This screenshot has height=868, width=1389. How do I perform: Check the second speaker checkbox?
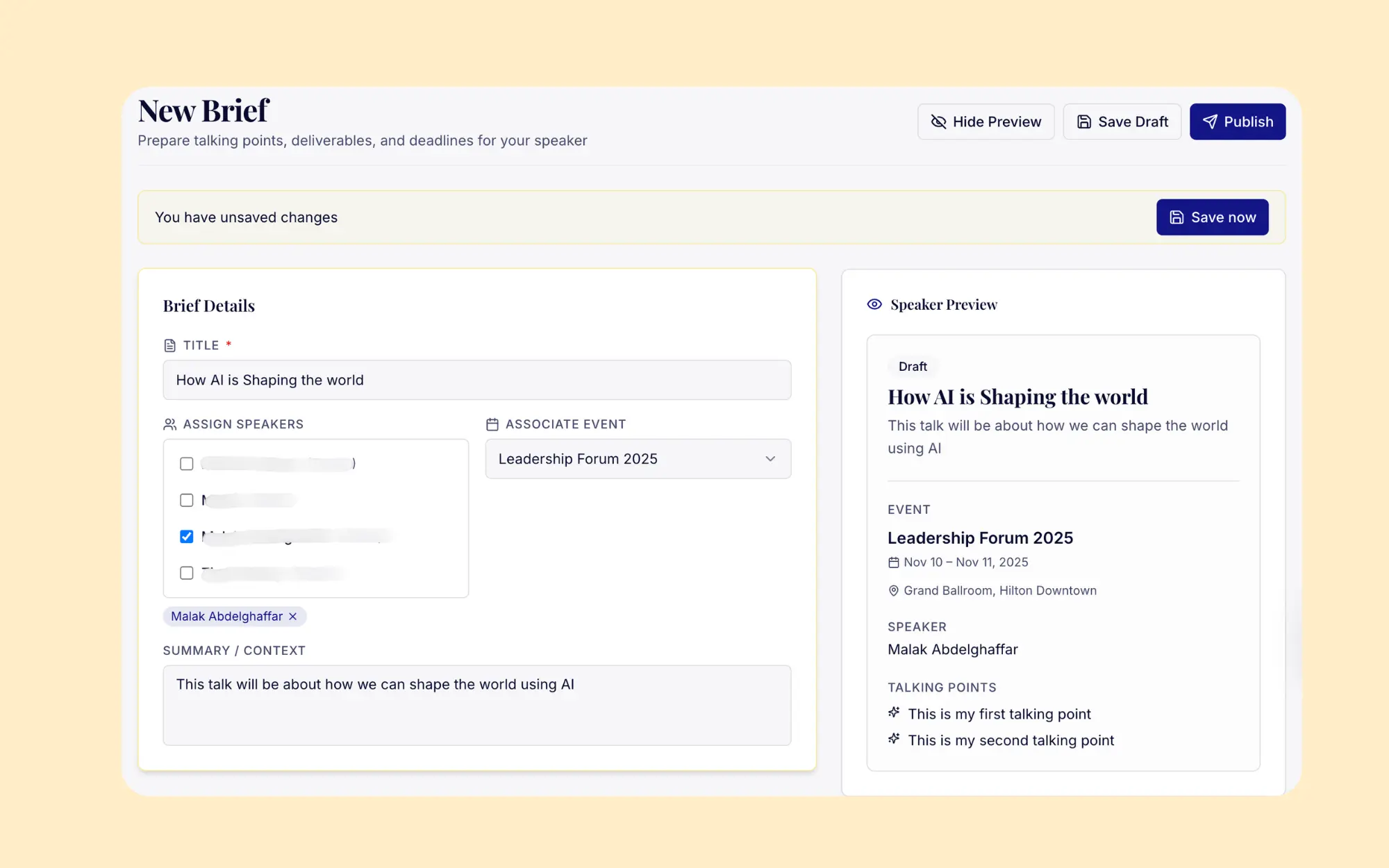(x=186, y=500)
